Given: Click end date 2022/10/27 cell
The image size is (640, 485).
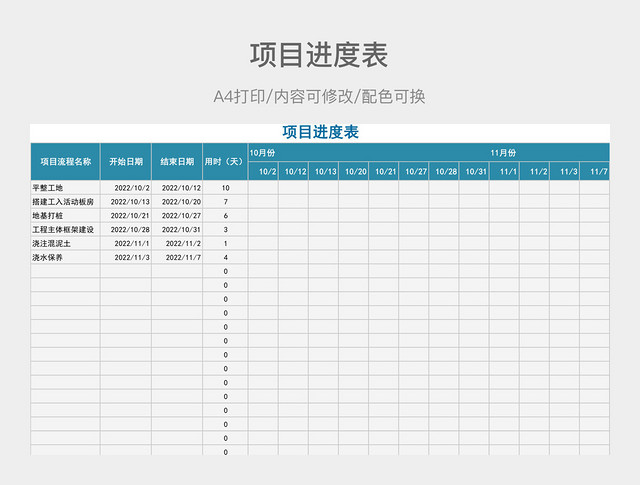Looking at the screenshot, I should [177, 216].
